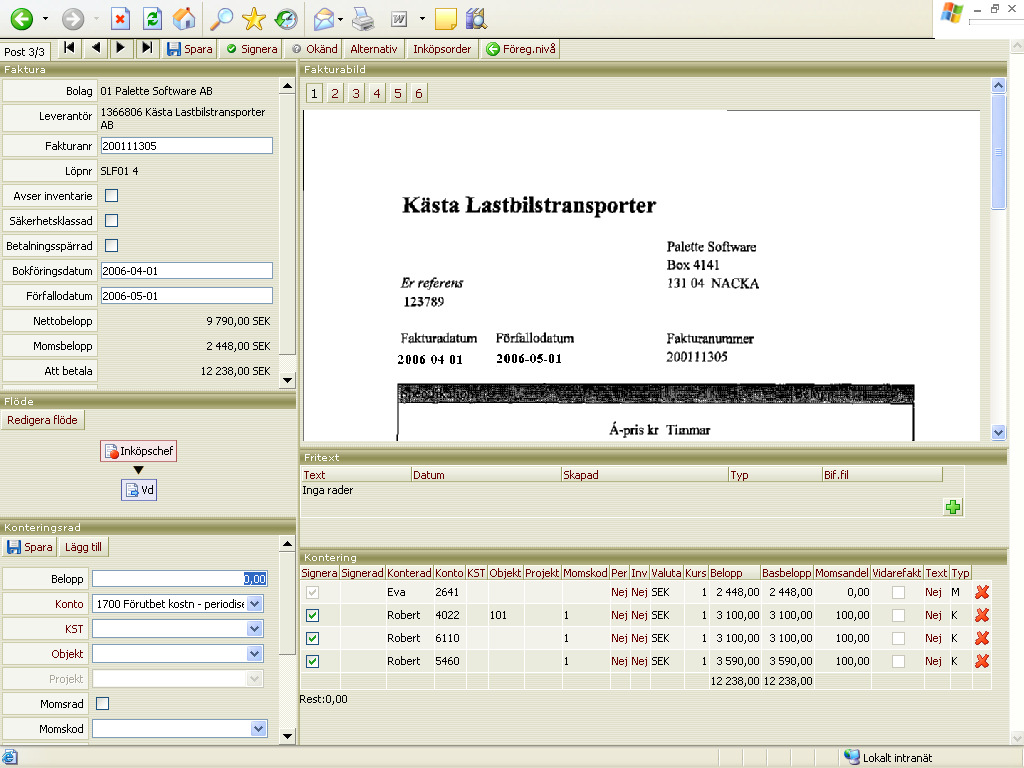
Task: Show invoice image page 6
Action: 419,93
